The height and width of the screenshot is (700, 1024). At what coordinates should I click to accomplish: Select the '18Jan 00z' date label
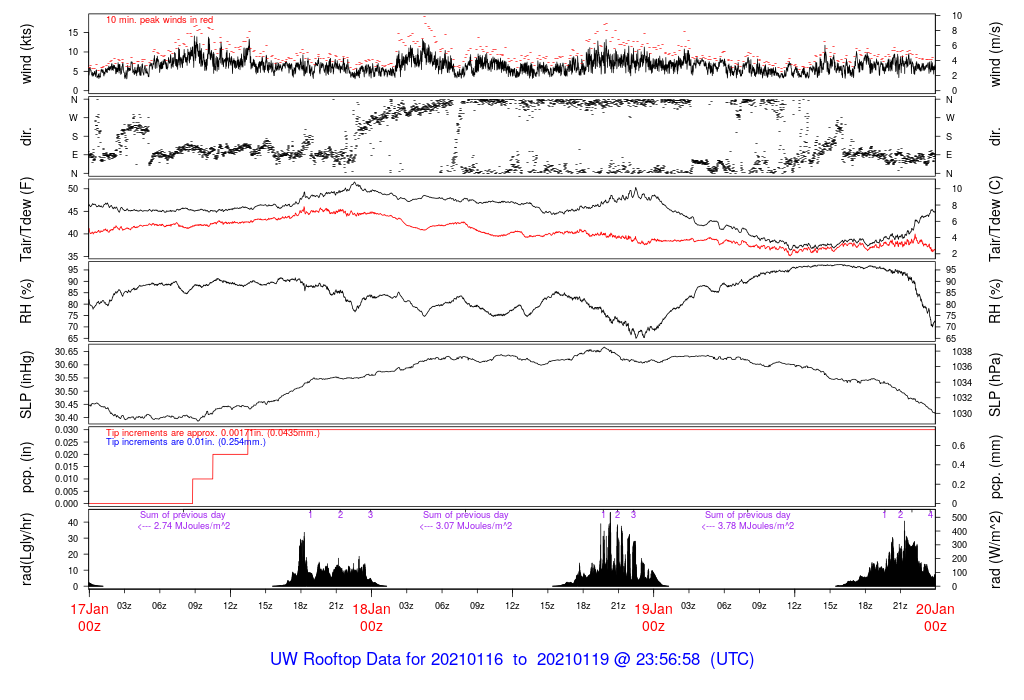click(372, 617)
